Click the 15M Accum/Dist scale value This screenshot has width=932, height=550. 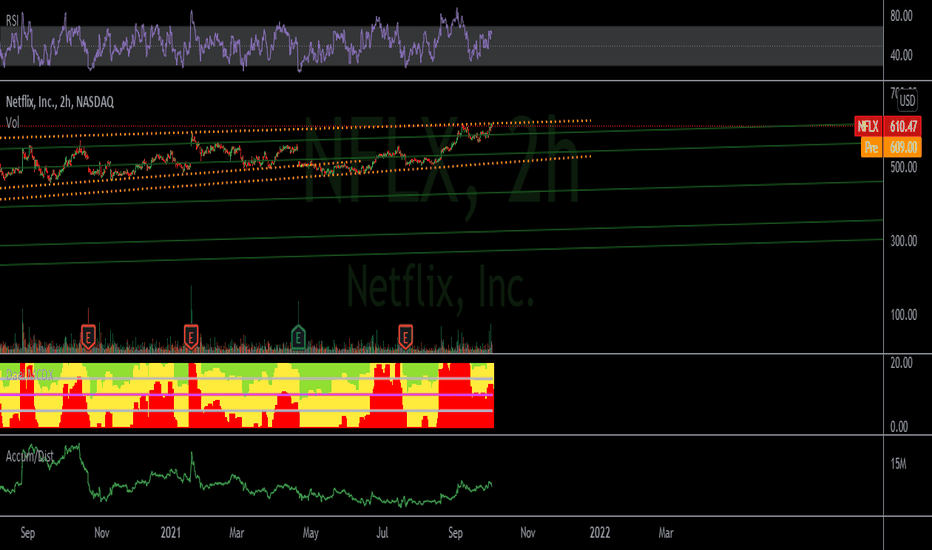[898, 464]
